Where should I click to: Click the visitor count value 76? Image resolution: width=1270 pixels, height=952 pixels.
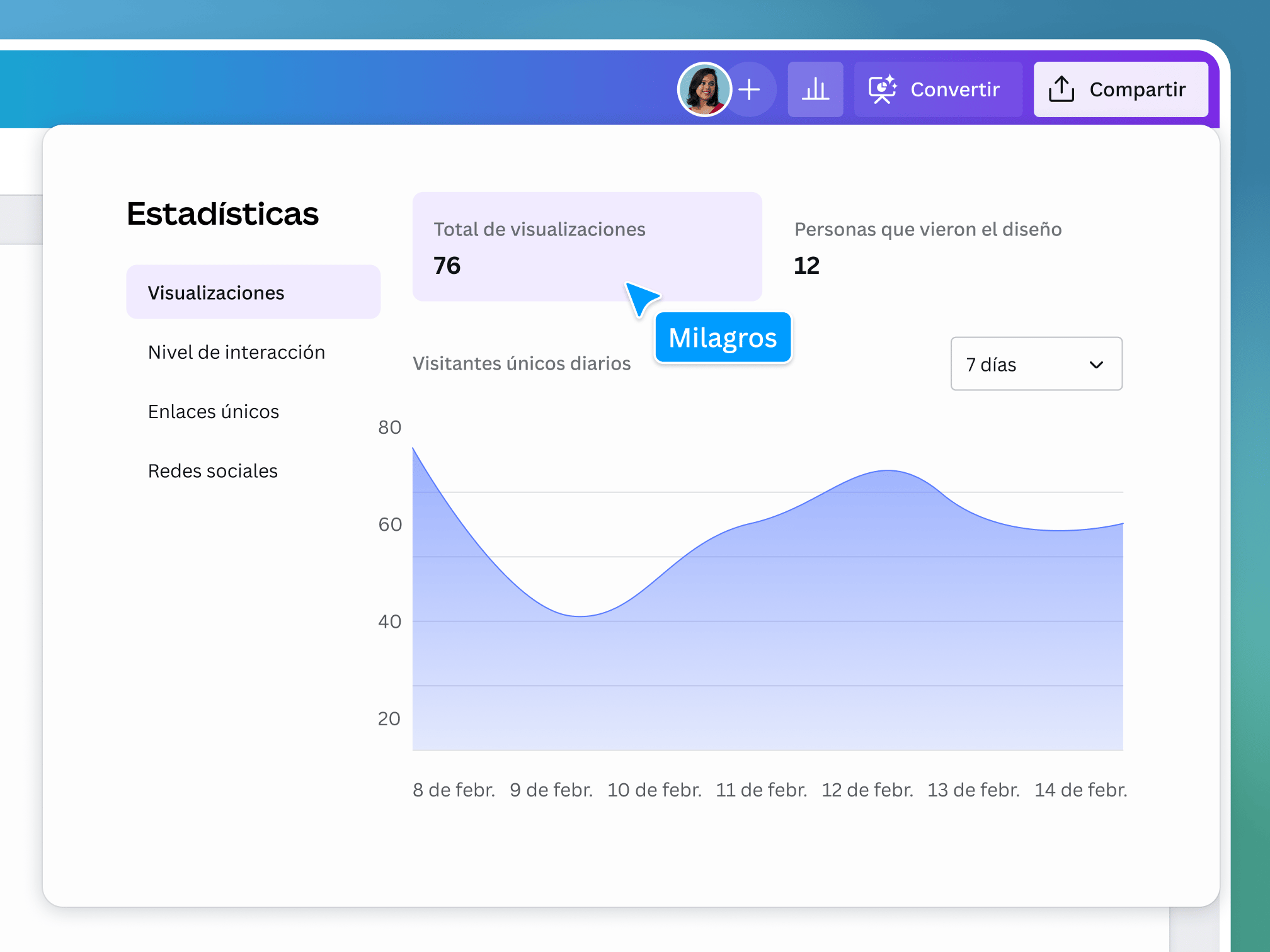tap(447, 265)
